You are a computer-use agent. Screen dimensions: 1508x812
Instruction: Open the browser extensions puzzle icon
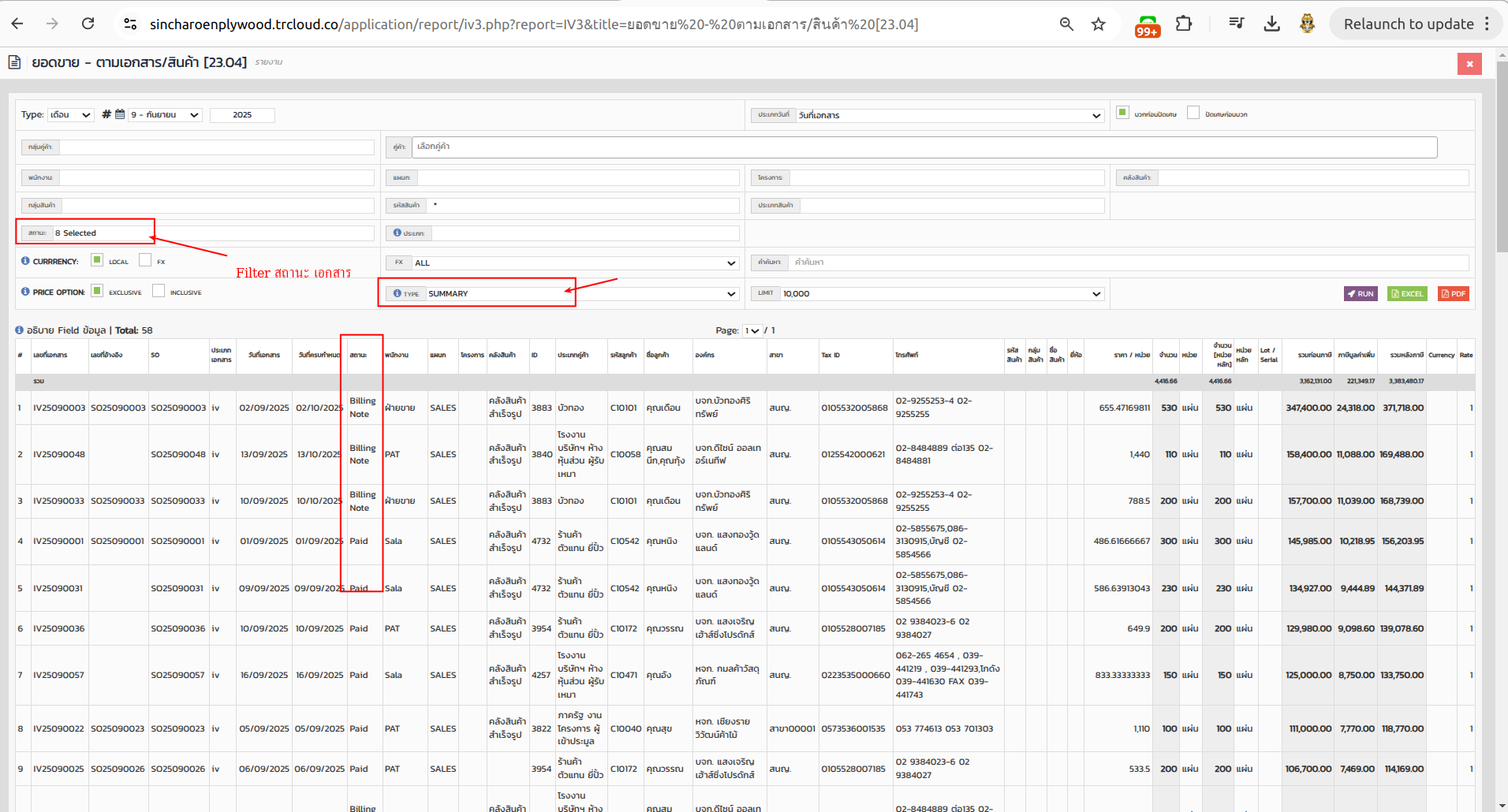point(1183,24)
